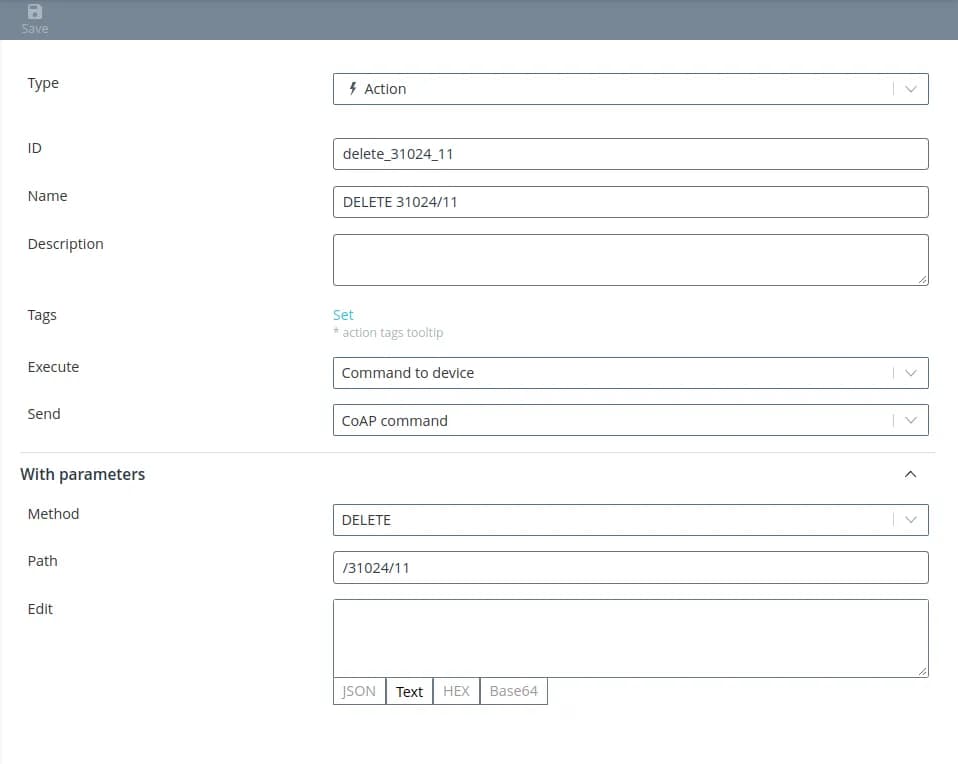Viewport: 958px width, 764px height.
Task: Collapse the With parameters section
Action: (x=910, y=474)
